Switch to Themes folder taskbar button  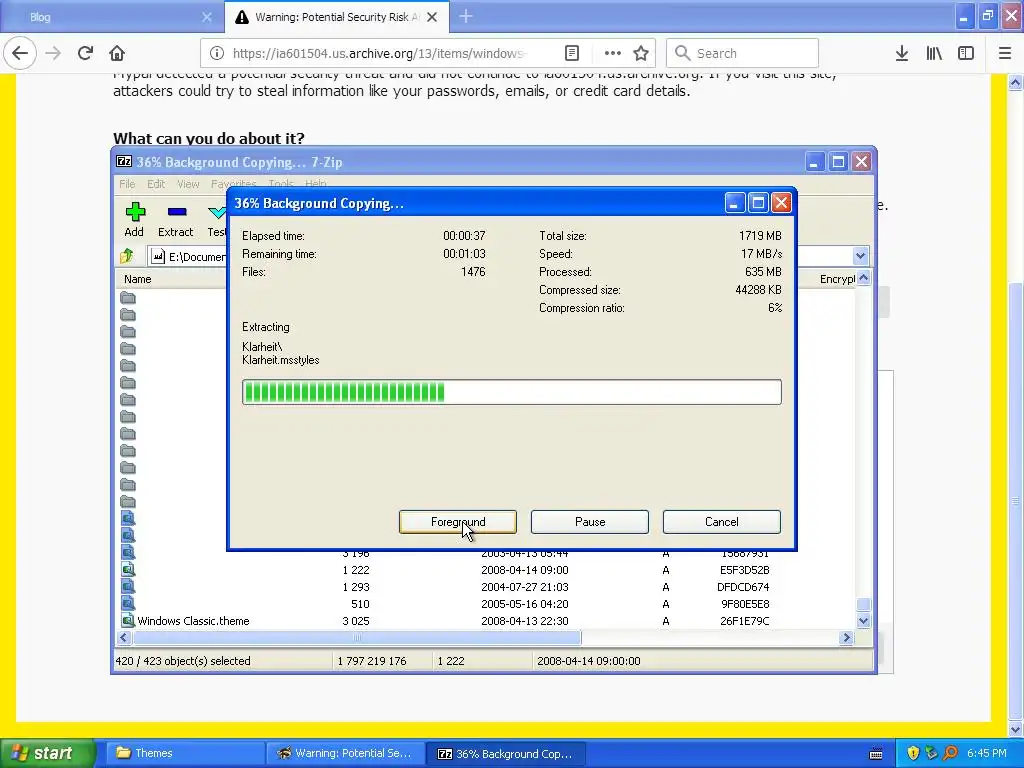coord(185,753)
